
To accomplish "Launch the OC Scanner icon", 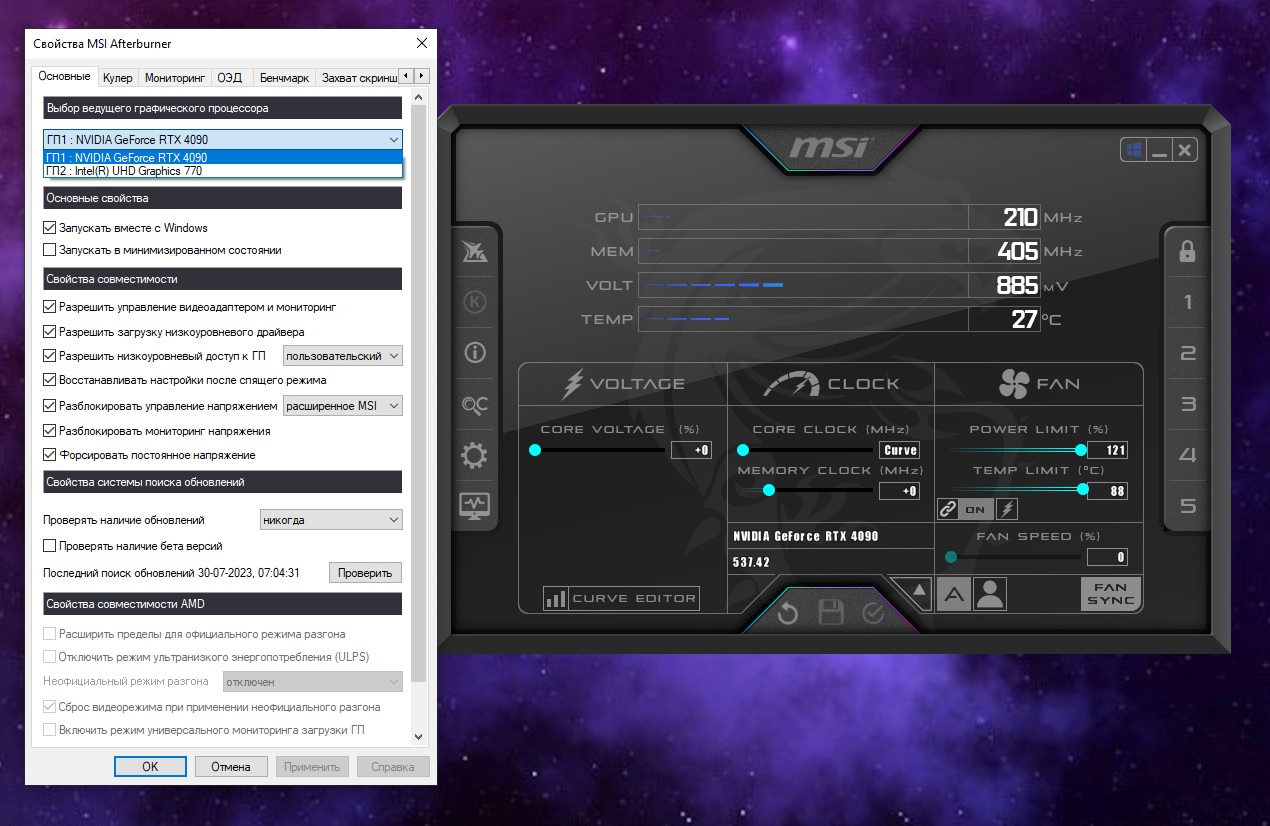I will tap(475, 404).
